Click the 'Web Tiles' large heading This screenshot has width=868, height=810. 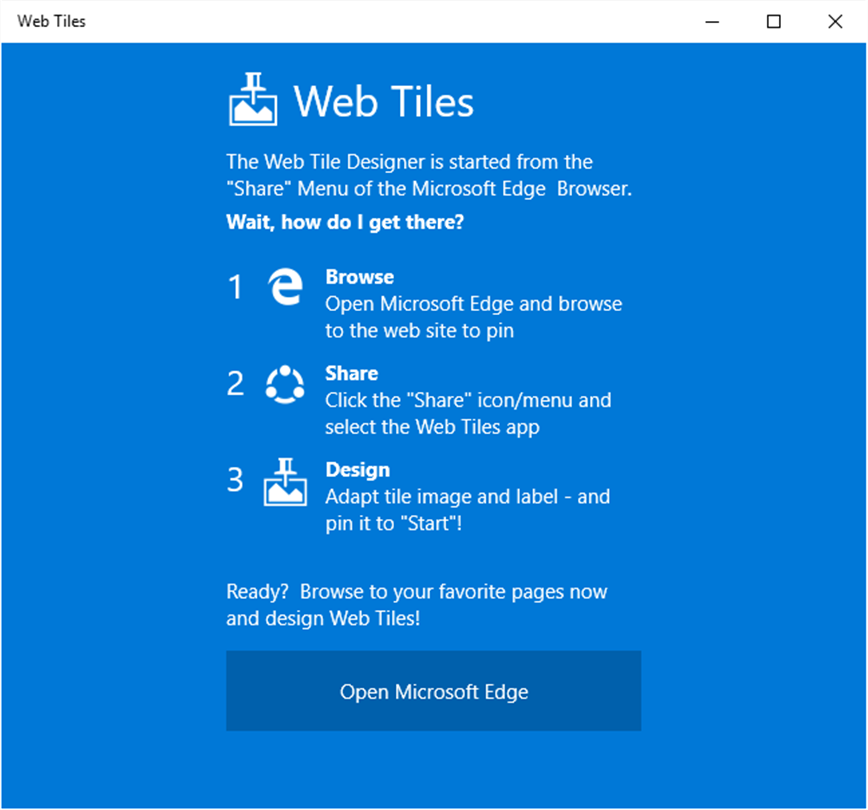coord(384,102)
